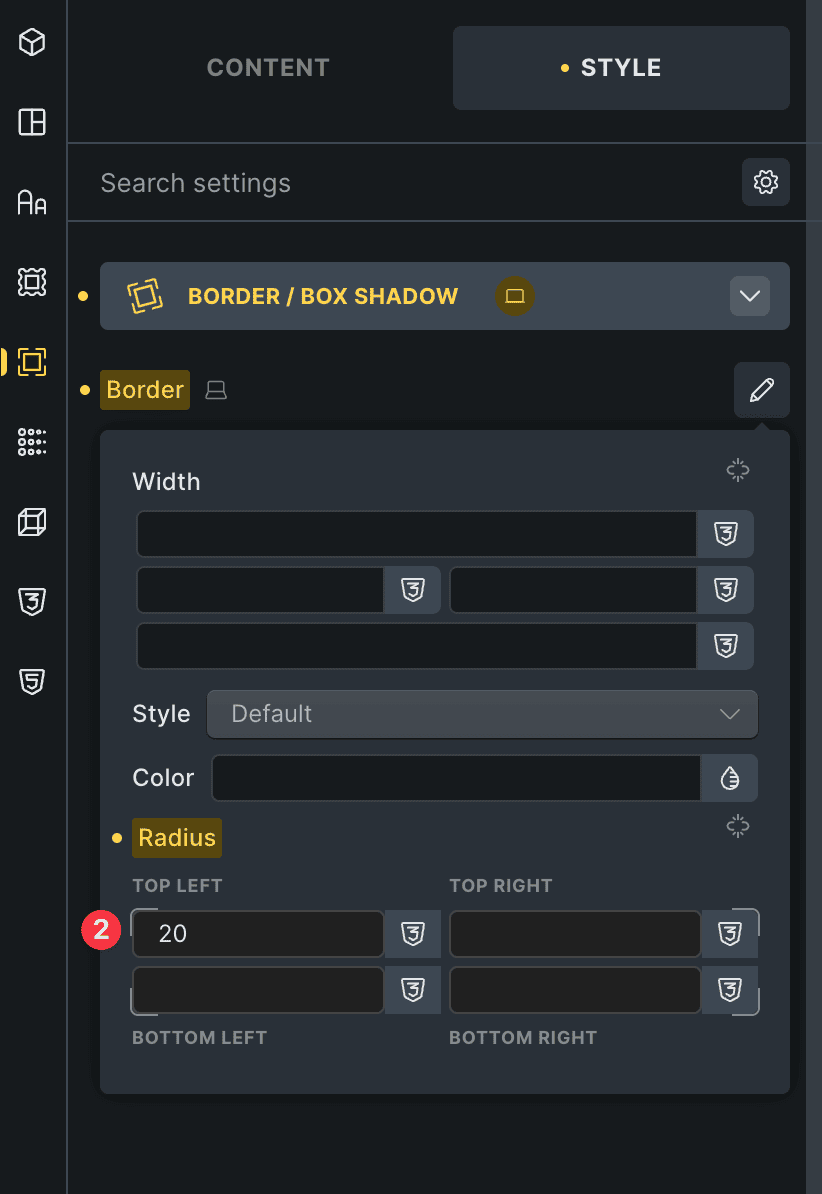Collapse the Border / Box Shadow section
The width and height of the screenshot is (822, 1194).
750,296
